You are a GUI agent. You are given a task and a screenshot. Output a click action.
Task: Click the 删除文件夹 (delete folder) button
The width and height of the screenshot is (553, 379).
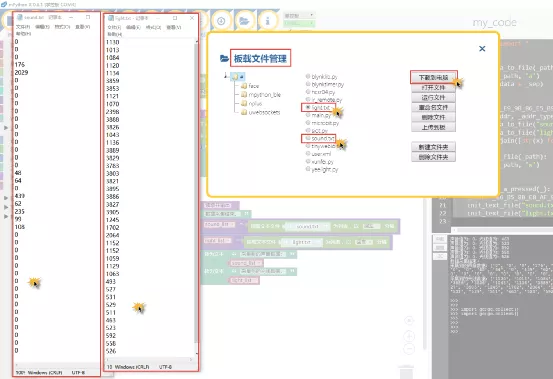point(433,157)
